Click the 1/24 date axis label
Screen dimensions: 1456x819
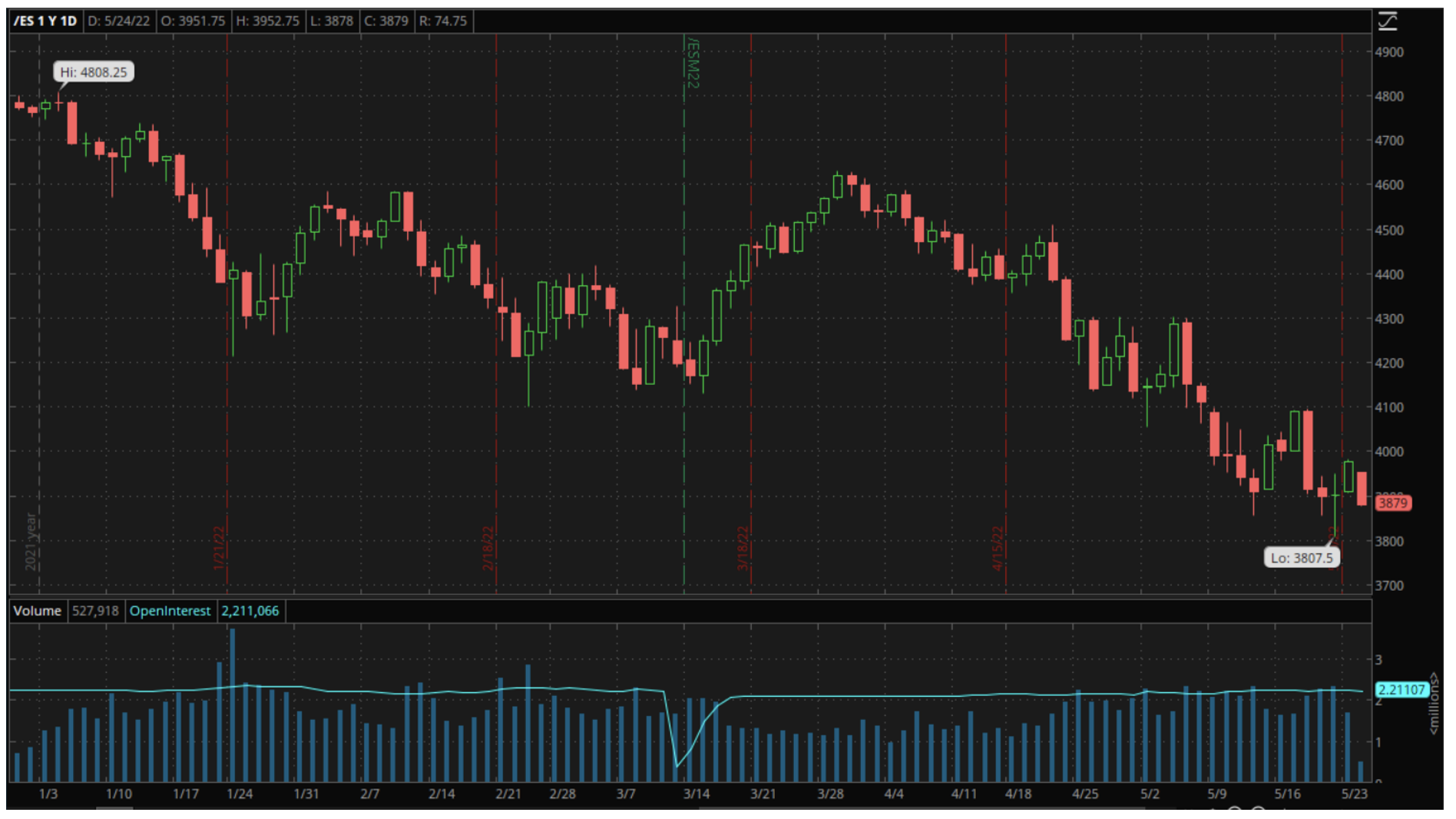(240, 794)
